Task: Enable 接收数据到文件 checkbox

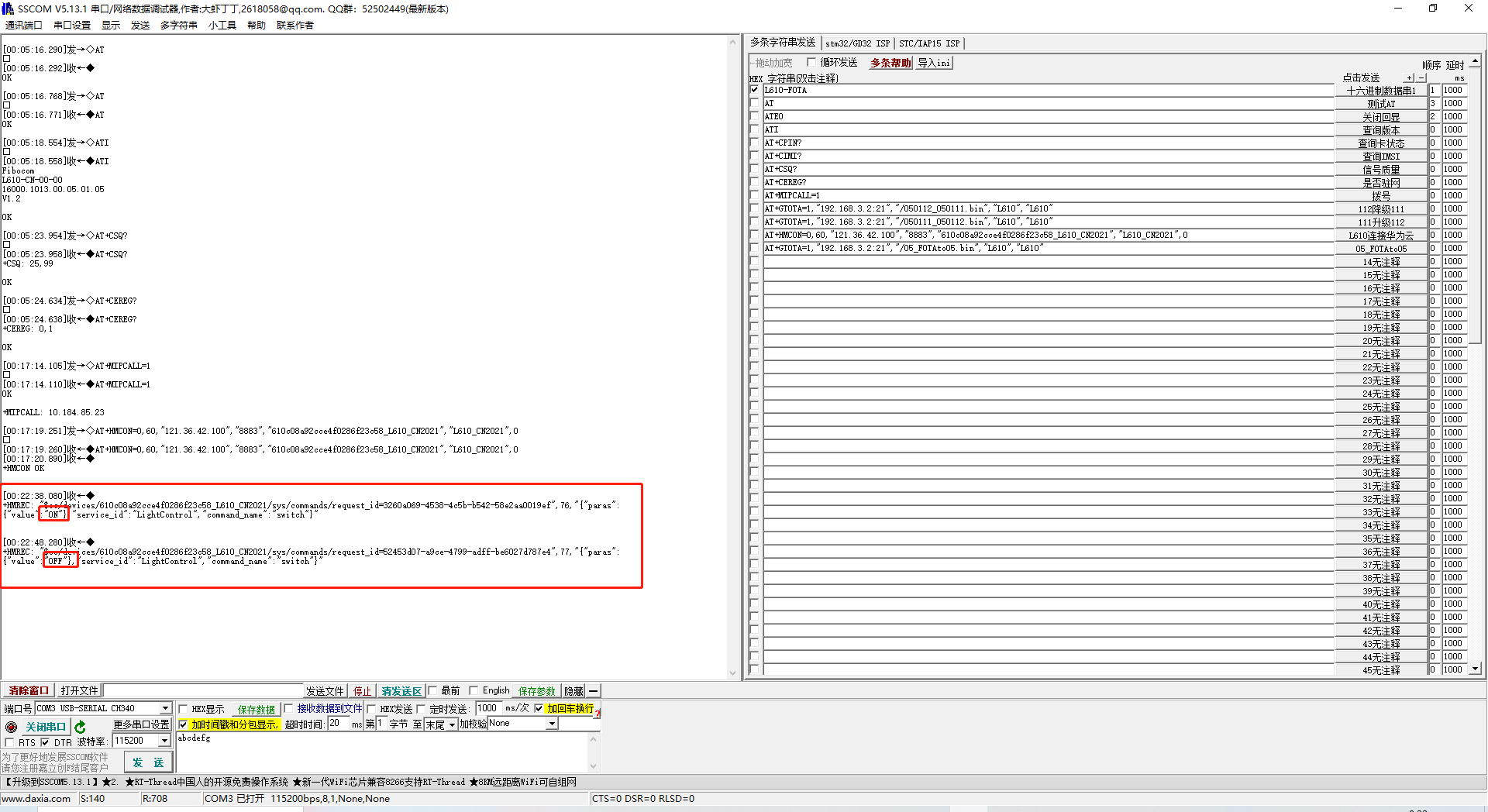Action: 288,708
